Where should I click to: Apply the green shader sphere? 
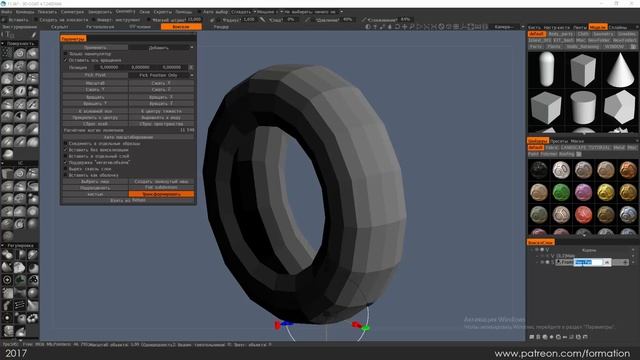coord(561,192)
